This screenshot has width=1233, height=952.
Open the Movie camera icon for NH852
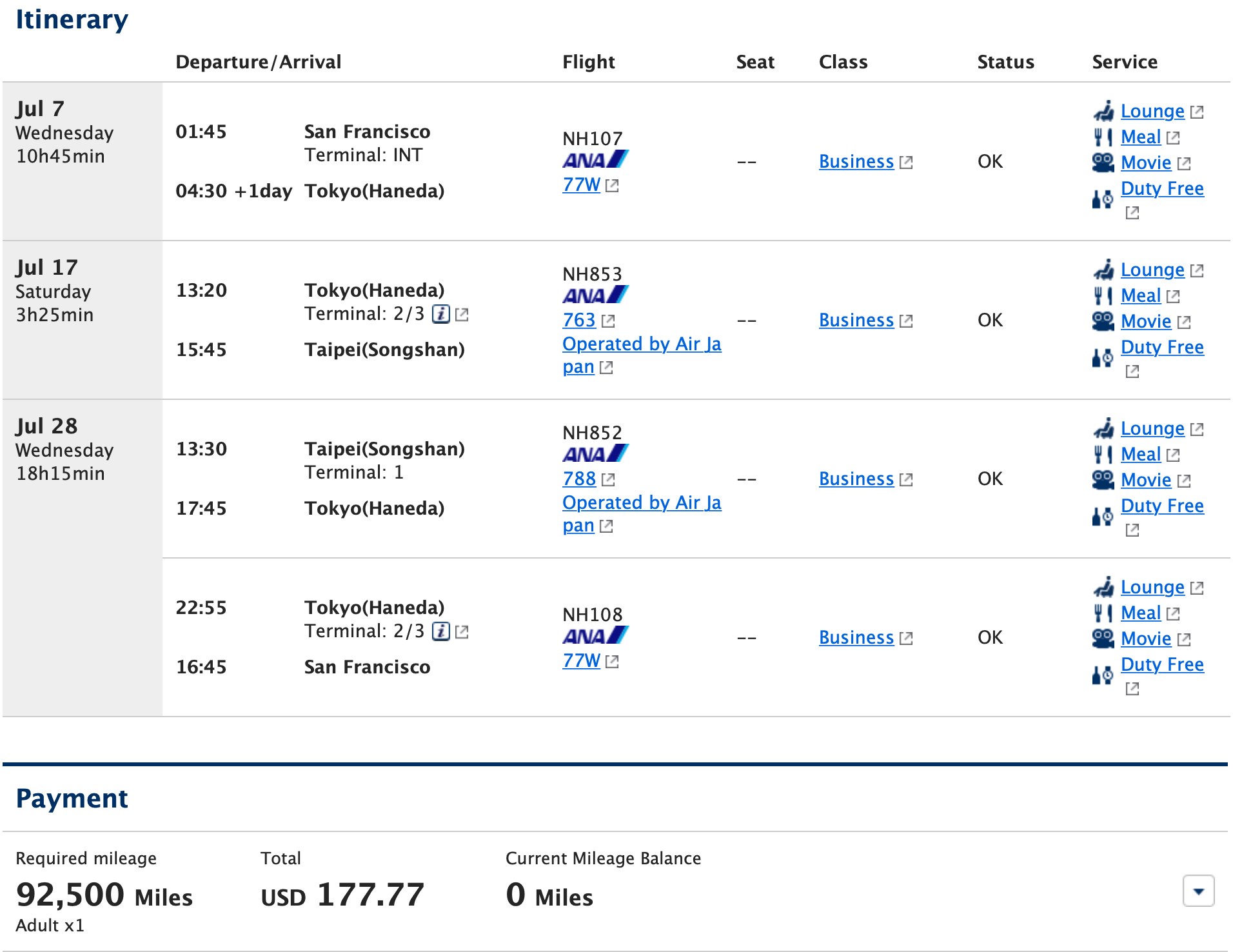point(1103,480)
